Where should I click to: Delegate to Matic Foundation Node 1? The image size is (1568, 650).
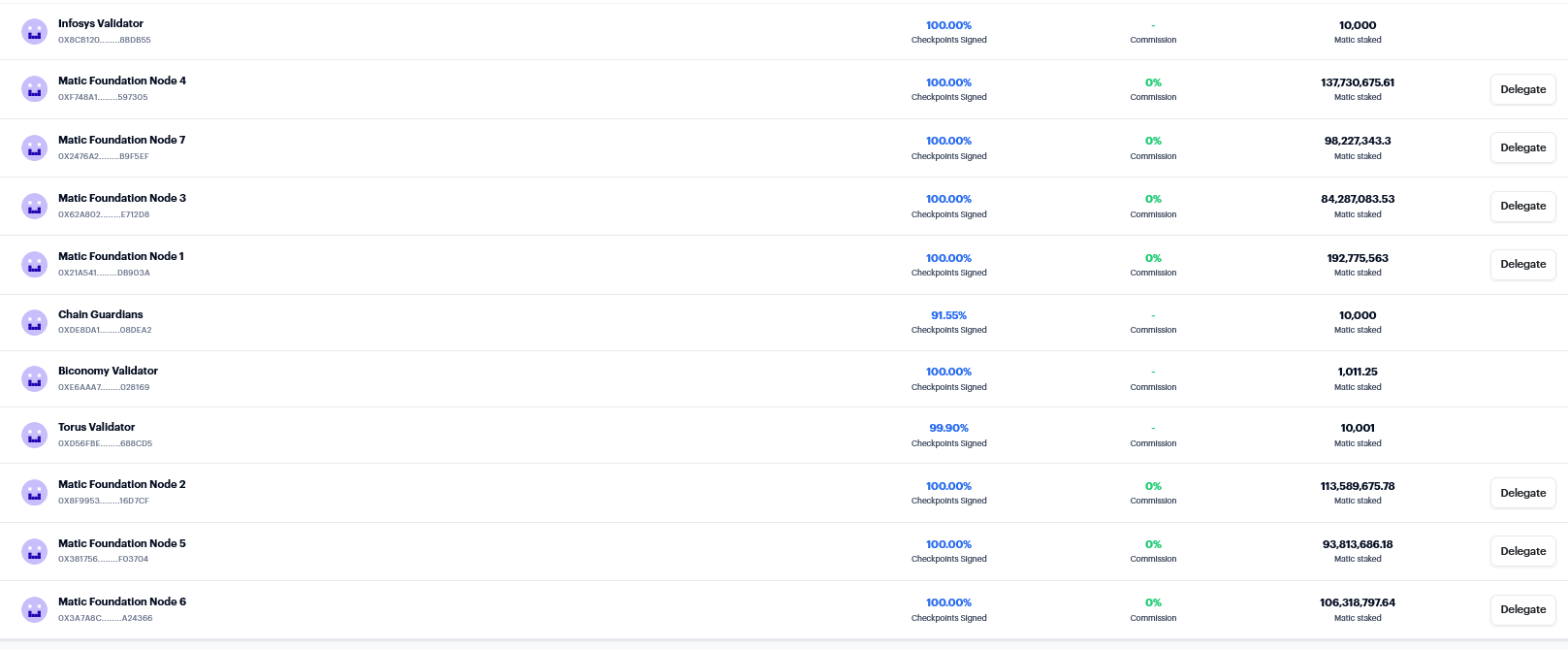[x=1522, y=264]
